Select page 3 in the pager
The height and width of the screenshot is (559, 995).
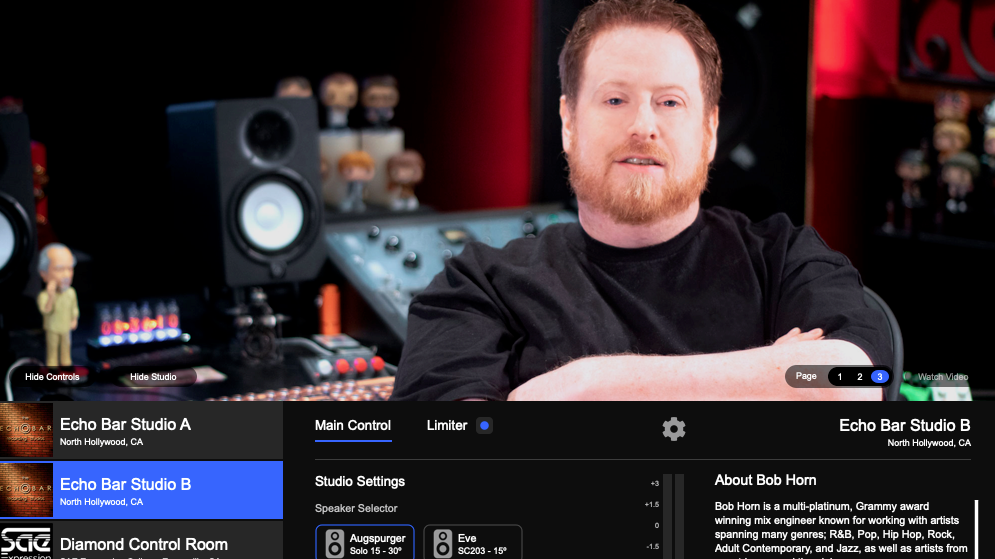click(879, 377)
